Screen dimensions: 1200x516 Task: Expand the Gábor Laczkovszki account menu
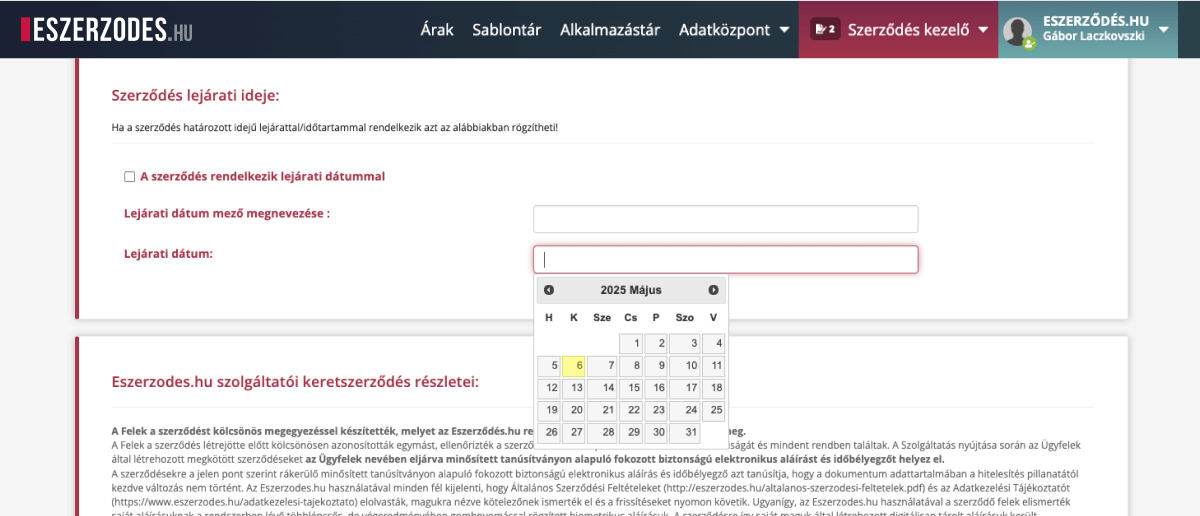tap(1163, 29)
